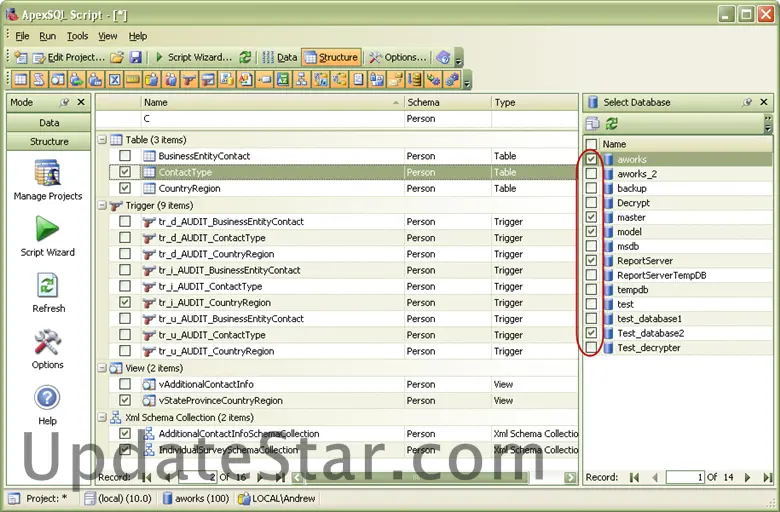
Task: Pin the Select Database panel
Action: (x=747, y=102)
